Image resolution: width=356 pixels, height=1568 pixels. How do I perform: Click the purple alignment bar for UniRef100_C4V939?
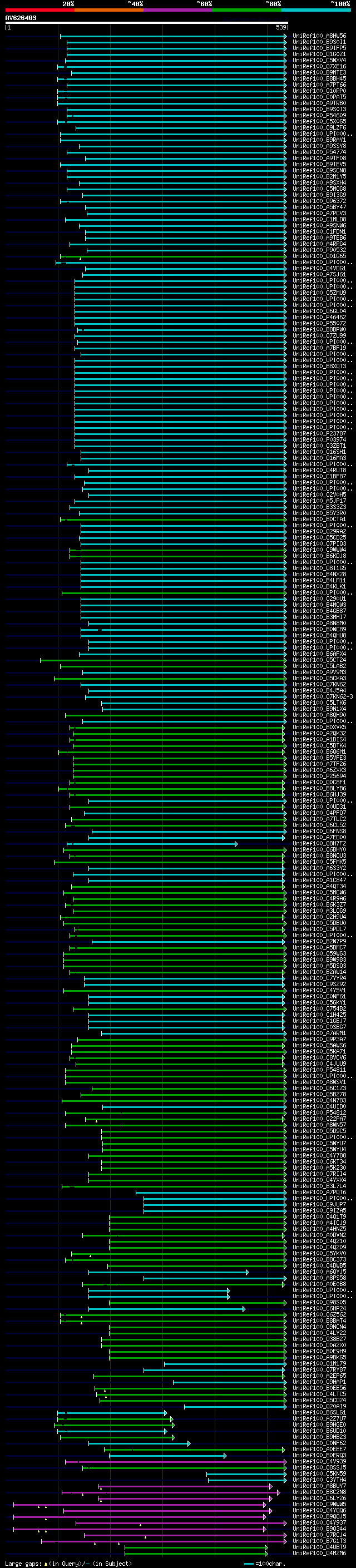pos(176,1461)
